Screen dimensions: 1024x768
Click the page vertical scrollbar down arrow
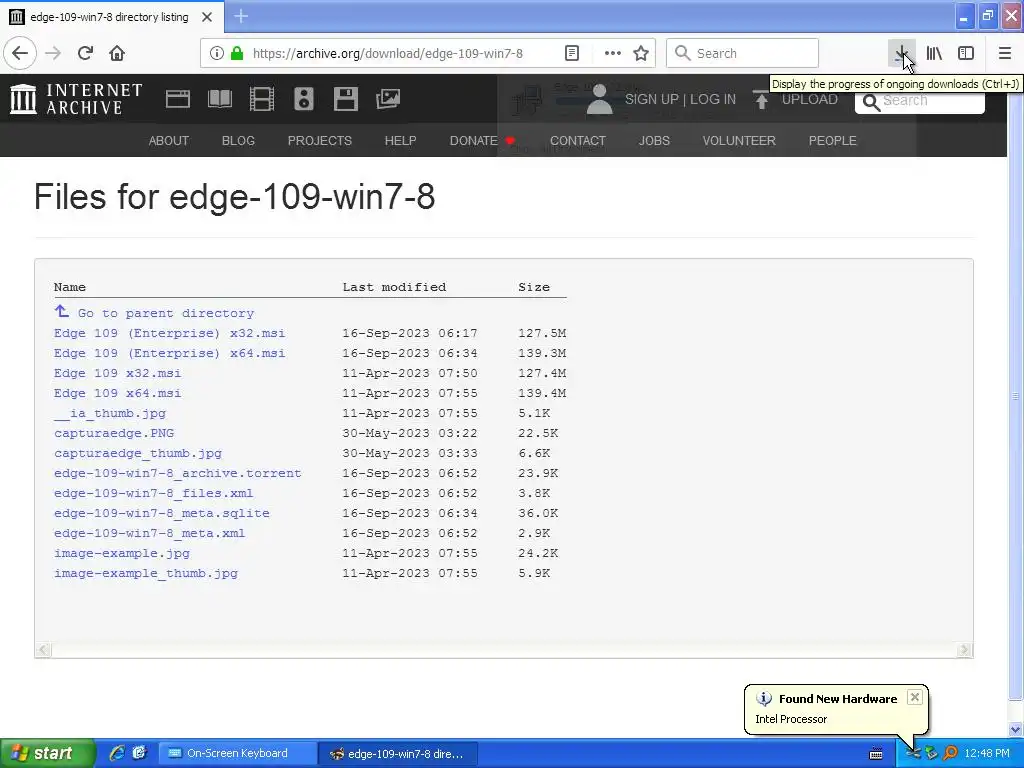pyautogui.click(x=1016, y=729)
